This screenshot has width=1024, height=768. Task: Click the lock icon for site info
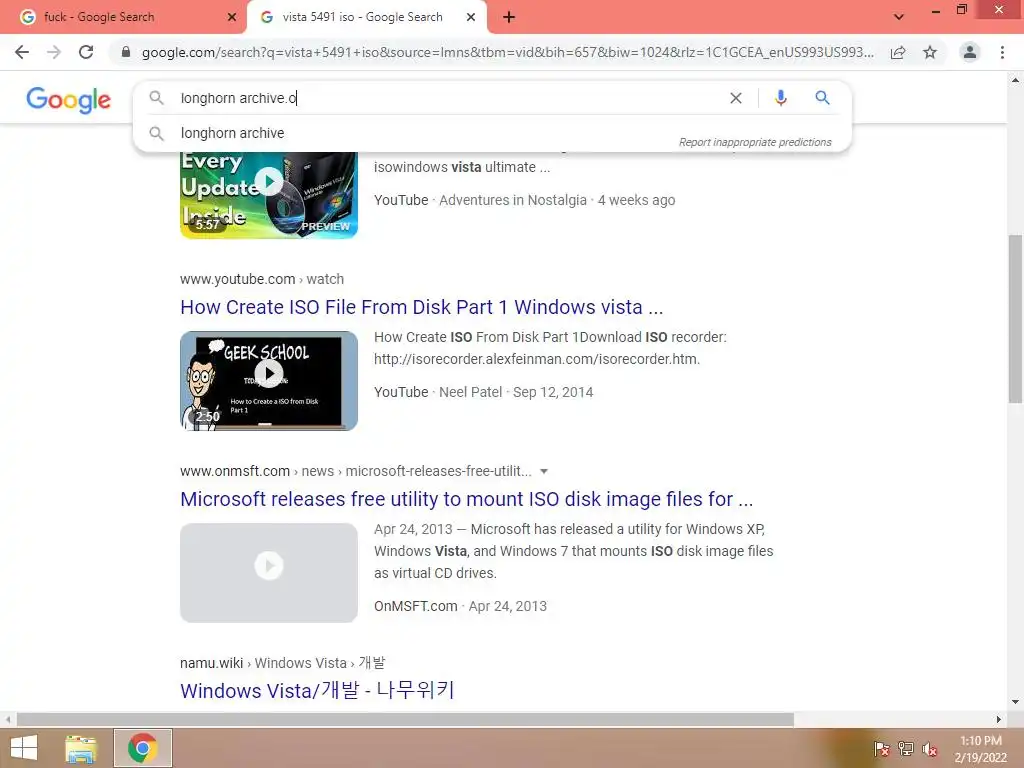pos(126,52)
